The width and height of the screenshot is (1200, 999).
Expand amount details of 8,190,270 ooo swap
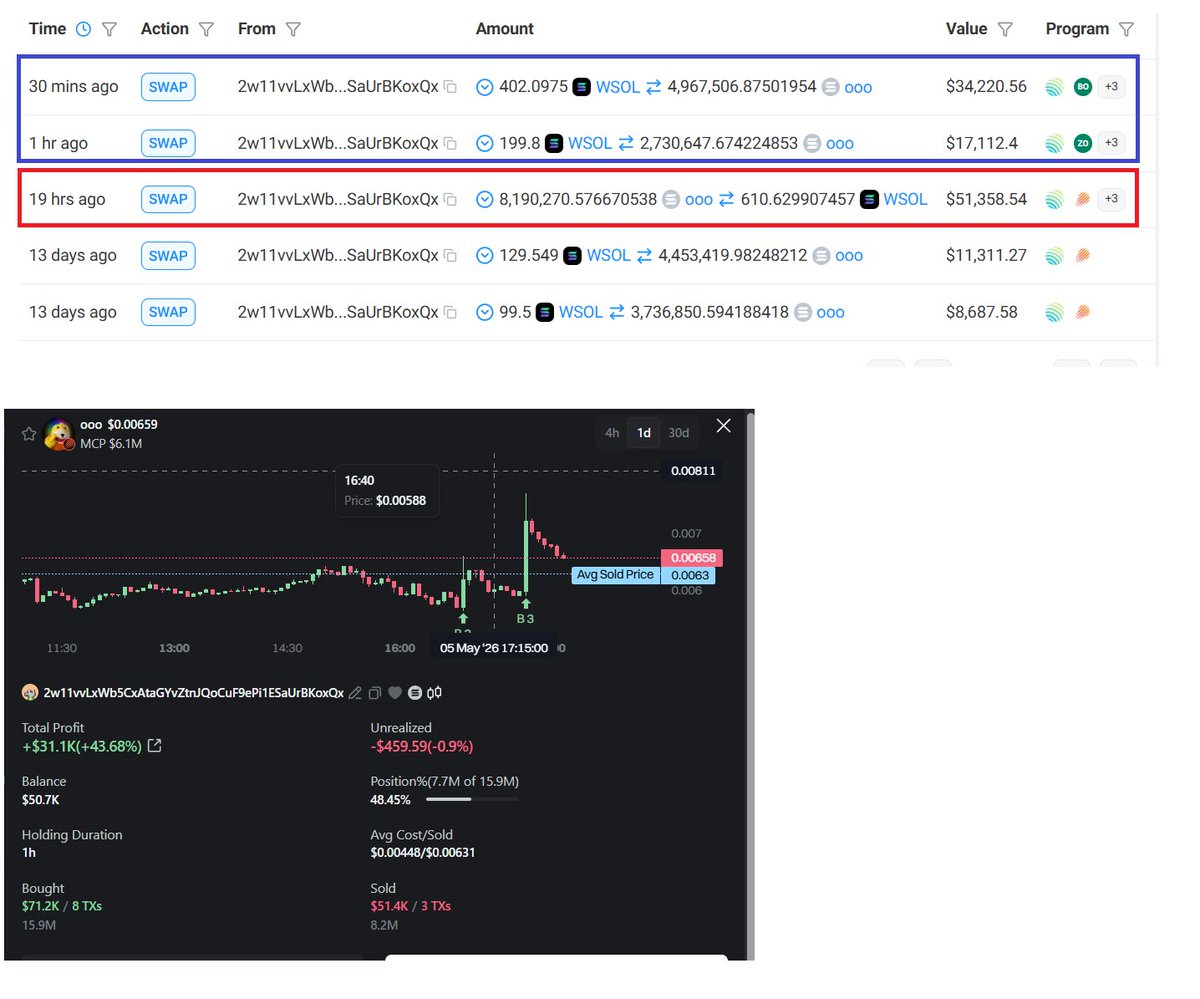tap(485, 200)
